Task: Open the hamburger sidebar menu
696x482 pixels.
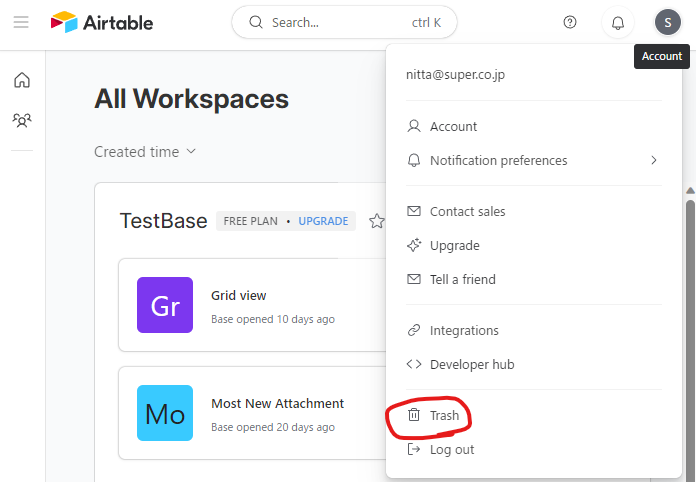Action: click(21, 22)
